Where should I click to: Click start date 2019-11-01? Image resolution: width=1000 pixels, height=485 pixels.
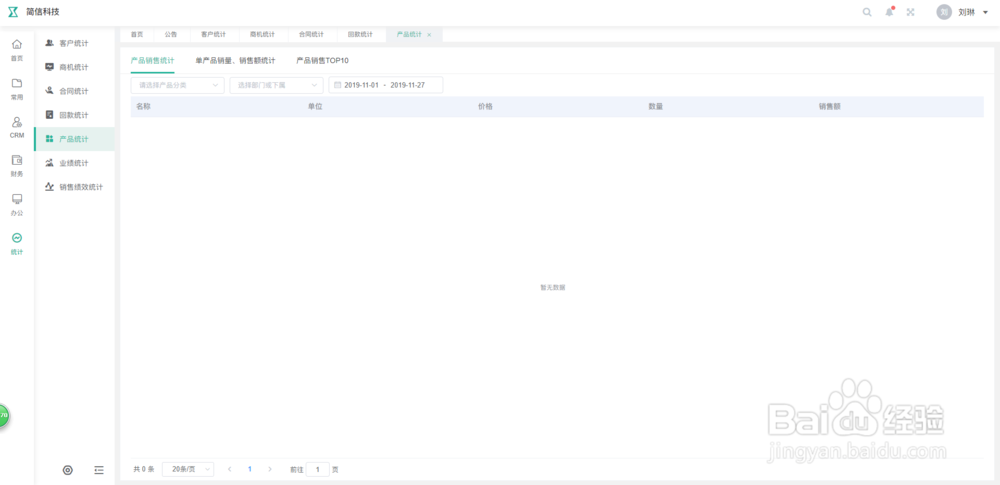click(x=362, y=85)
